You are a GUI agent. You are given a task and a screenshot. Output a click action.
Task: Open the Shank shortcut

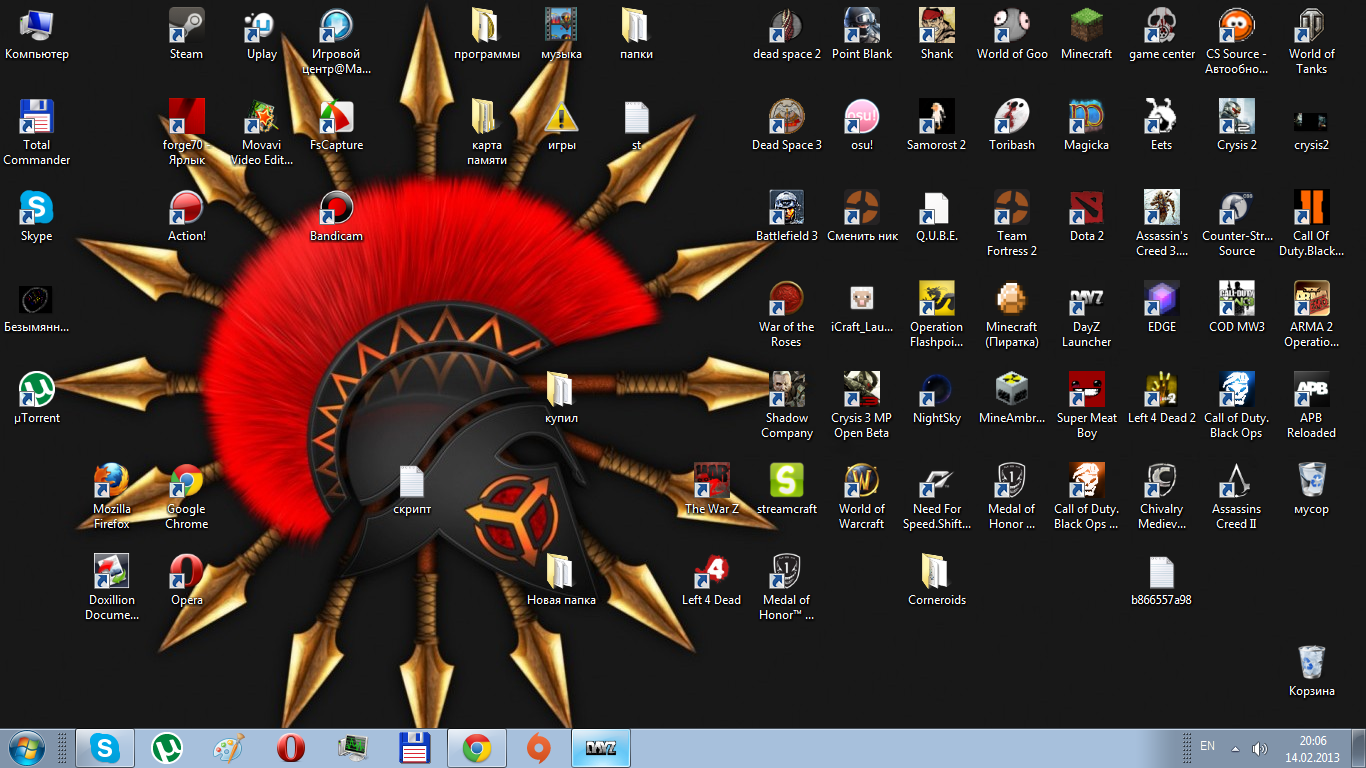click(937, 35)
